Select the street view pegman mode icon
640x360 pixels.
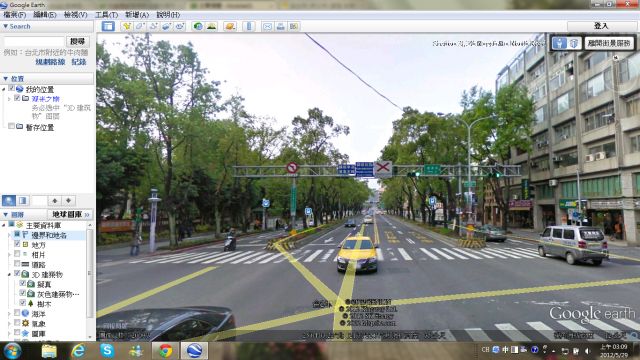tap(560, 43)
